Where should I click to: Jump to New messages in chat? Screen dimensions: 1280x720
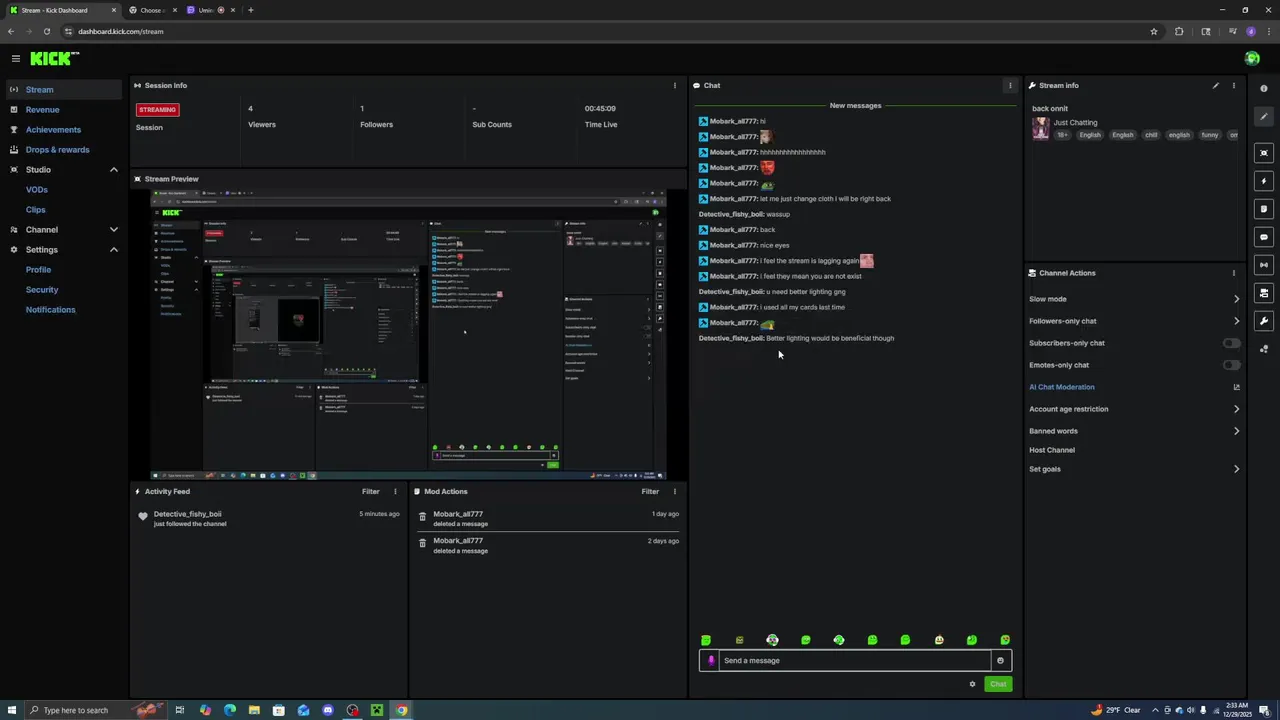855,106
